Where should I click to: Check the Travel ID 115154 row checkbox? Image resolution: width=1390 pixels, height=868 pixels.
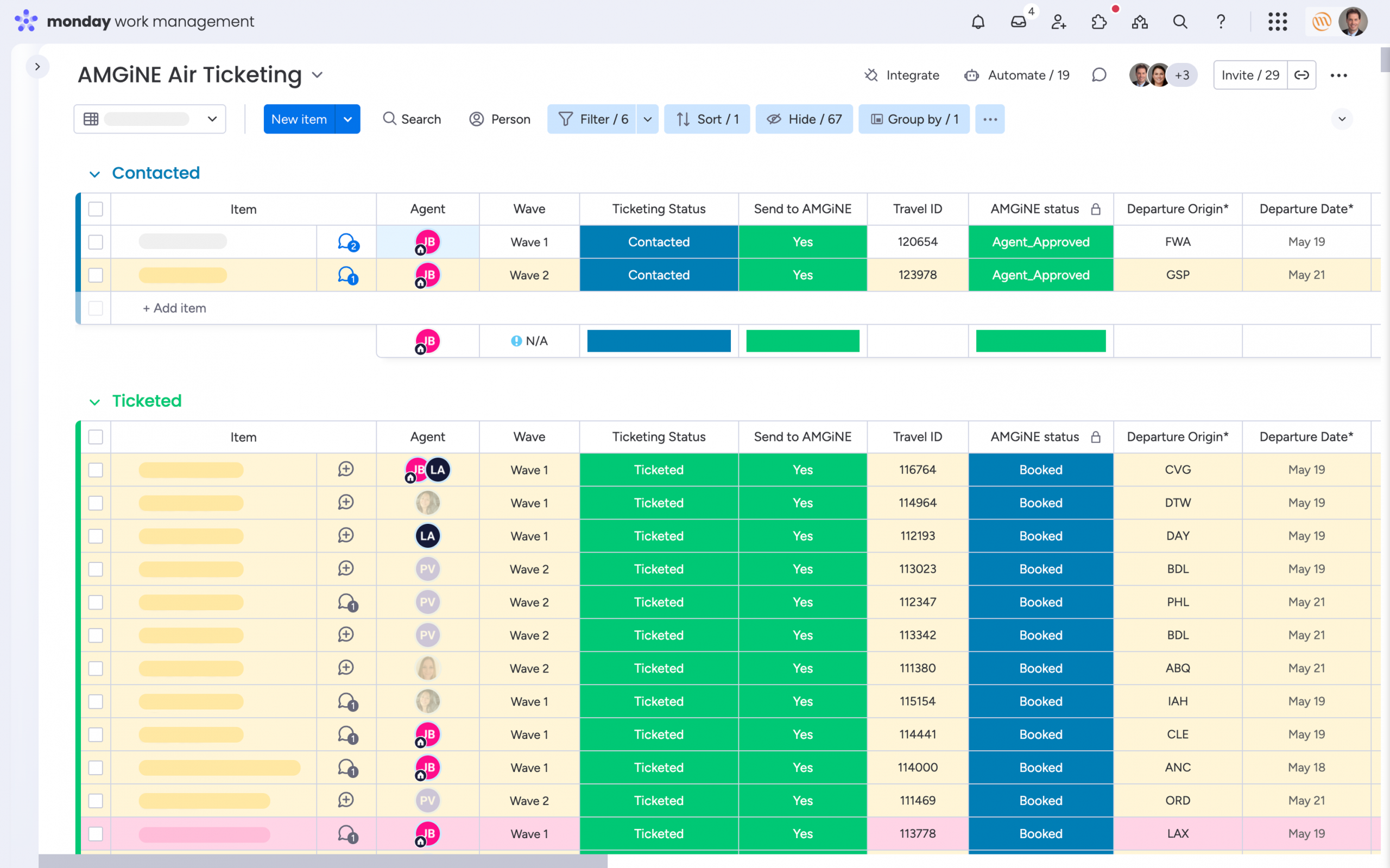pyautogui.click(x=96, y=701)
